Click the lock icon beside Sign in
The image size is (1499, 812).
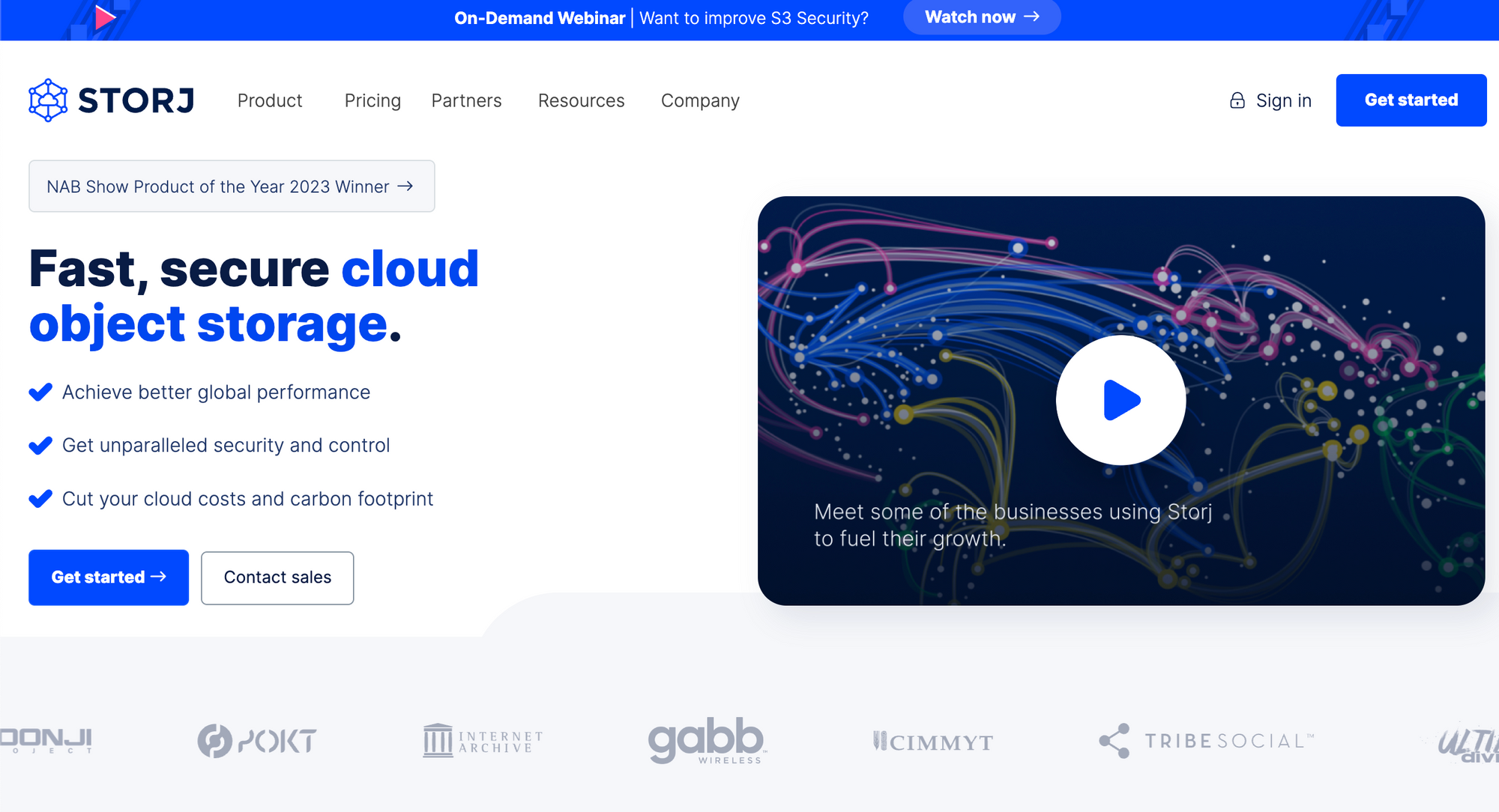[x=1237, y=100]
